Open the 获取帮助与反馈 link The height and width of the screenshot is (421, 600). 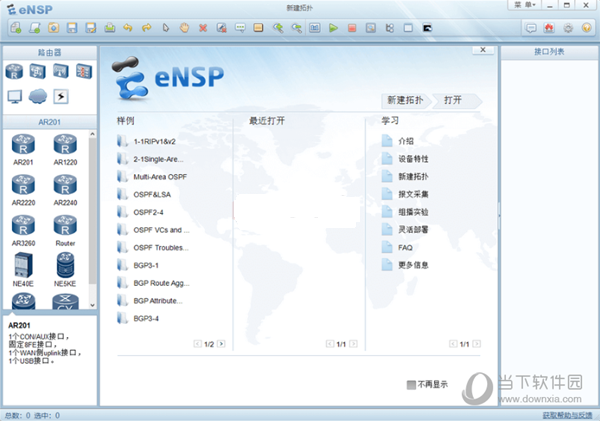(x=567, y=415)
